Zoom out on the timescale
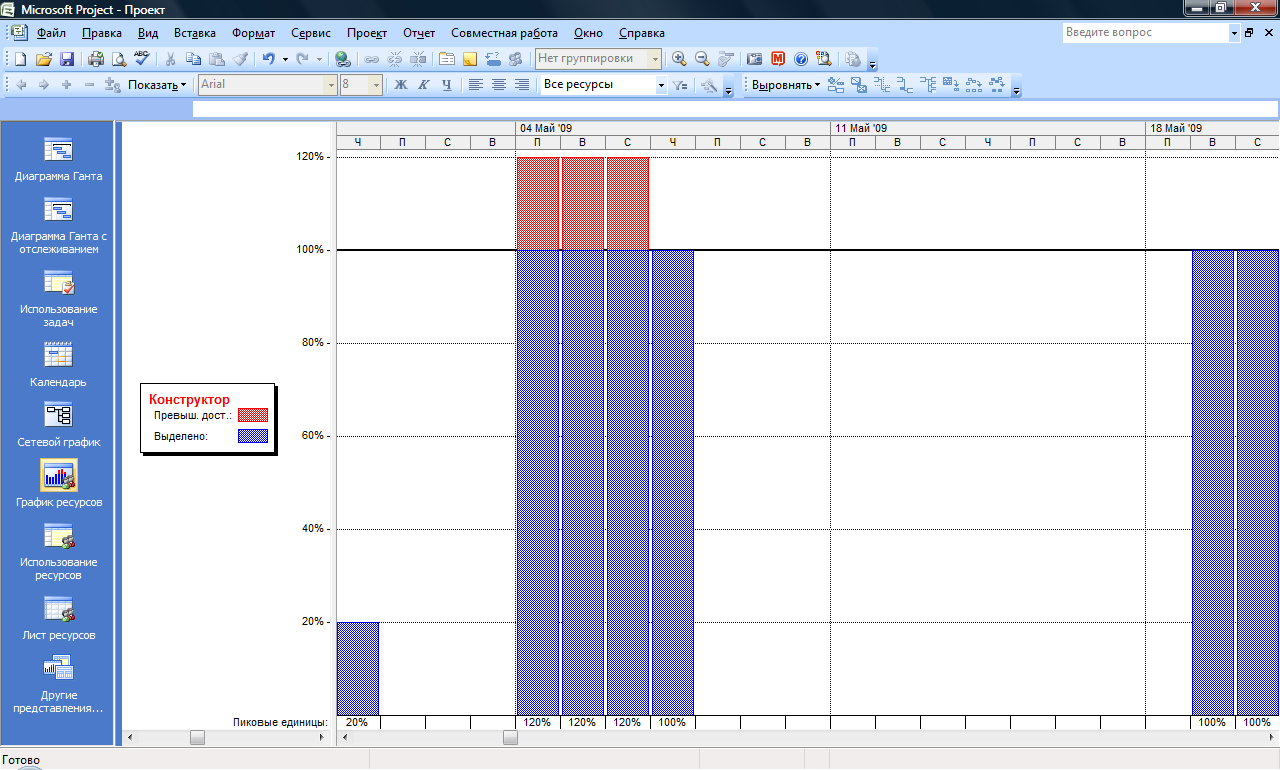The width and height of the screenshot is (1280, 770). tap(703, 59)
